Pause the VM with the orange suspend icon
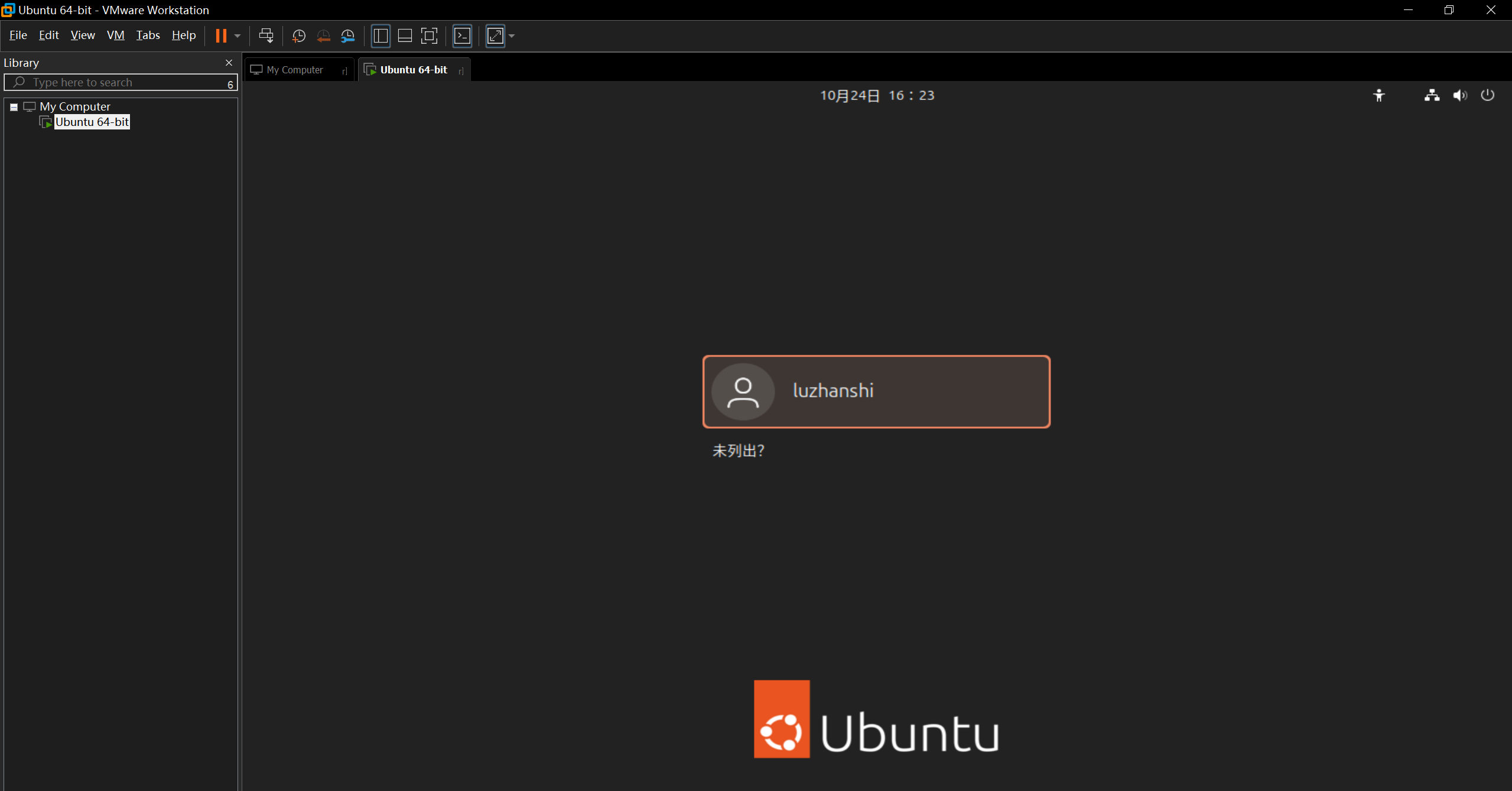 (221, 36)
